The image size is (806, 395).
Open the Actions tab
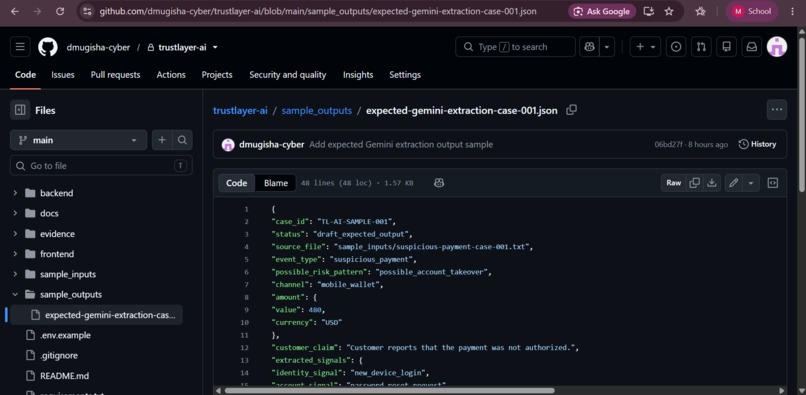[x=171, y=75]
